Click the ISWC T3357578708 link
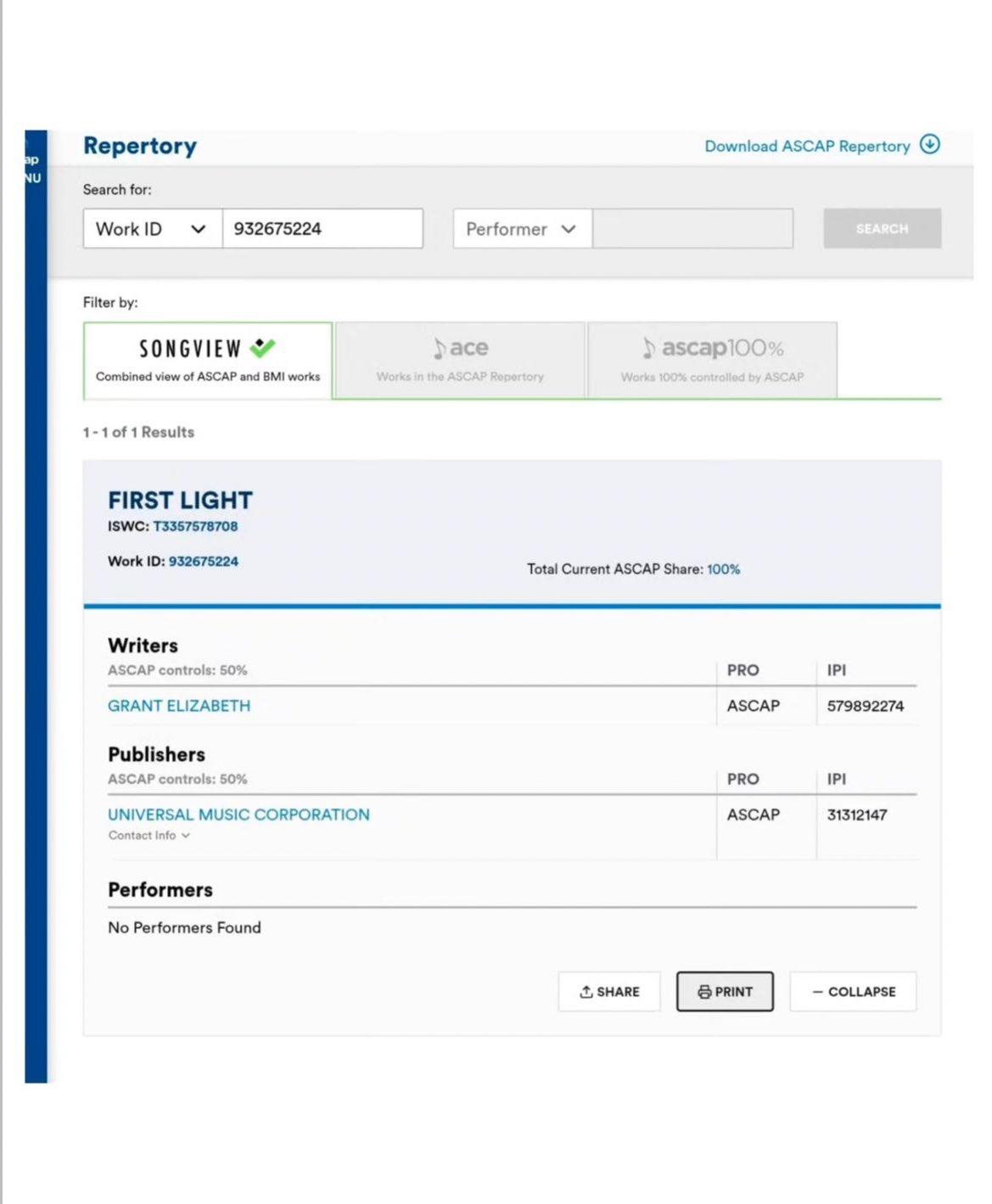The image size is (992, 1204). coord(195,526)
